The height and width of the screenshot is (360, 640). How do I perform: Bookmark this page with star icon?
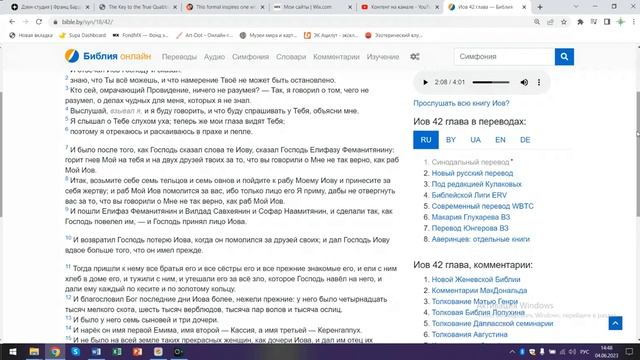click(x=564, y=22)
